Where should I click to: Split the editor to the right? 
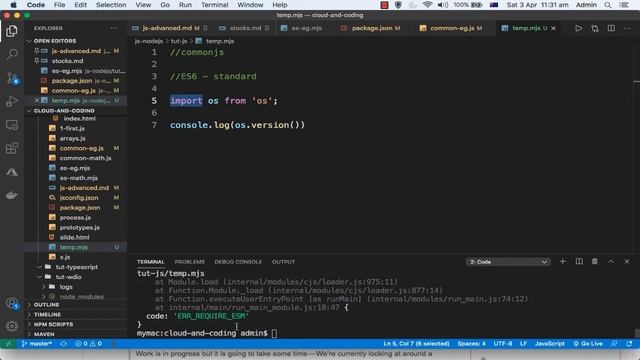[x=611, y=28]
